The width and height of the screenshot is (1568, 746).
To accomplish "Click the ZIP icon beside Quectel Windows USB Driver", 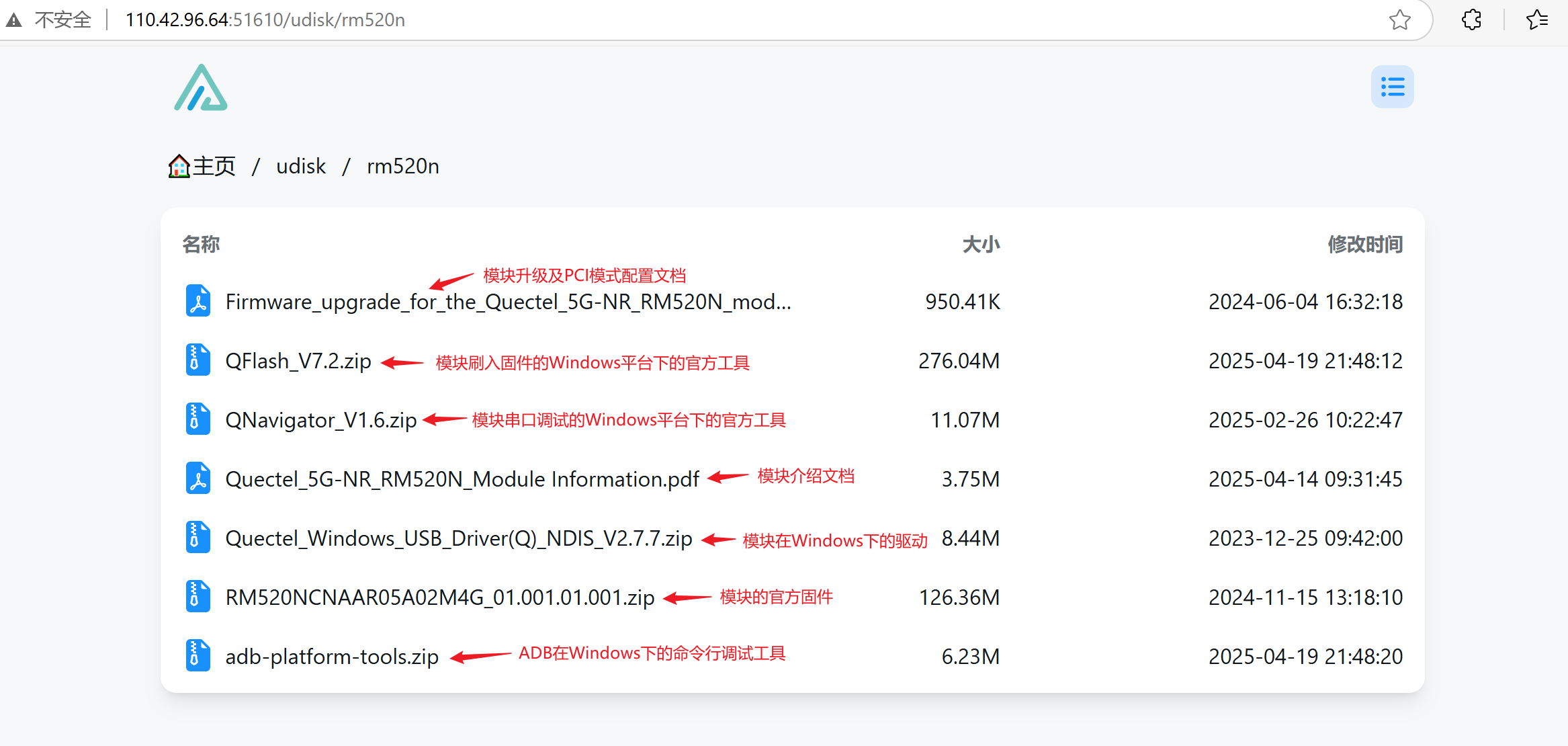I will click(198, 537).
